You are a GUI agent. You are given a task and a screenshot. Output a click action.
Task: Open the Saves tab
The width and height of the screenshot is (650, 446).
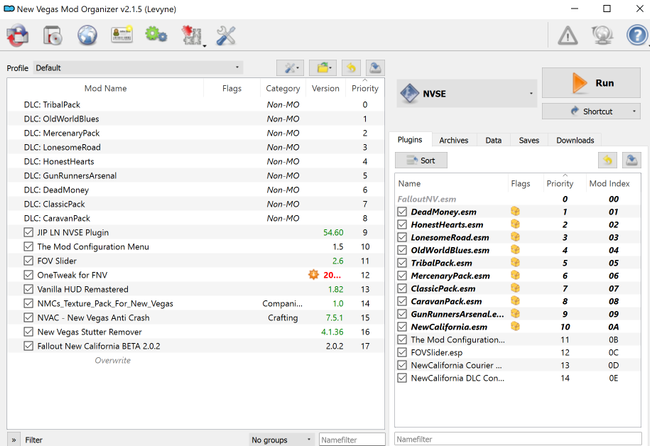[529, 140]
